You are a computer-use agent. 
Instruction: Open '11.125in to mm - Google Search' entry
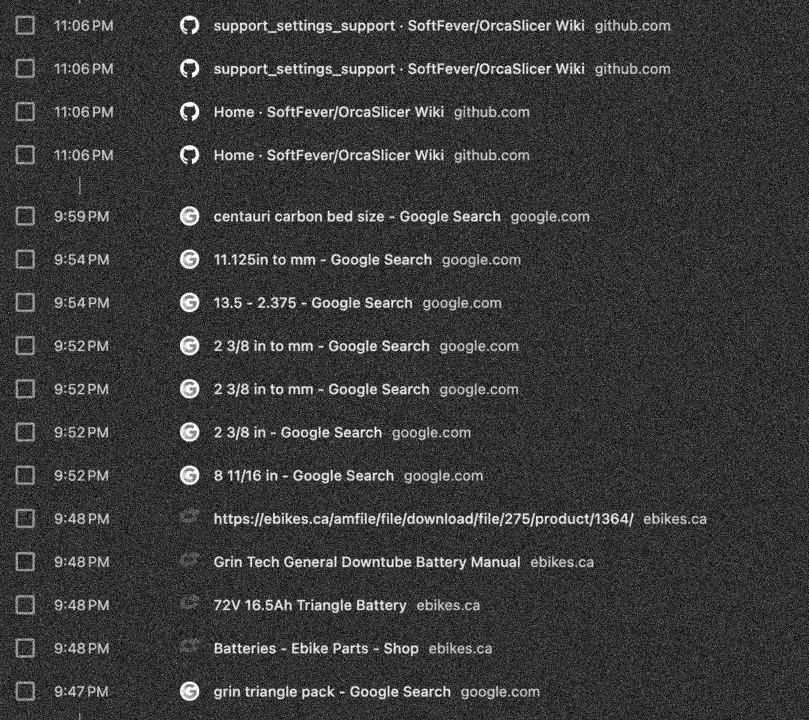coord(322,259)
